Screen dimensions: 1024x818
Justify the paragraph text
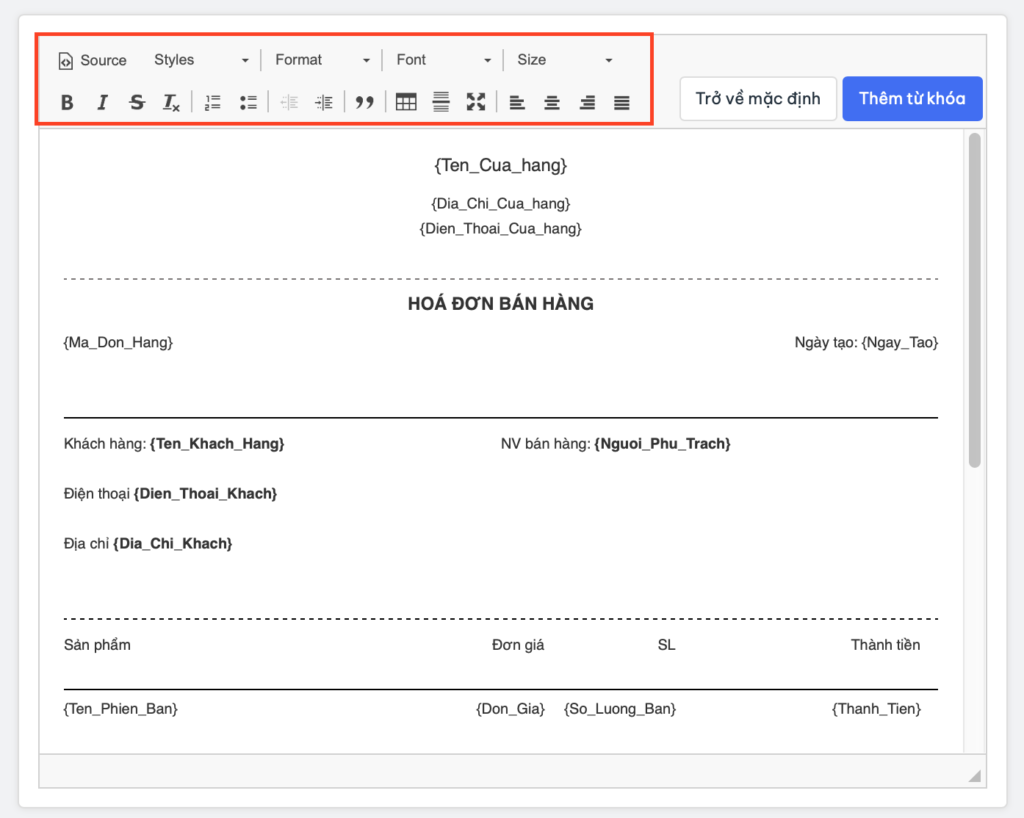click(x=622, y=102)
